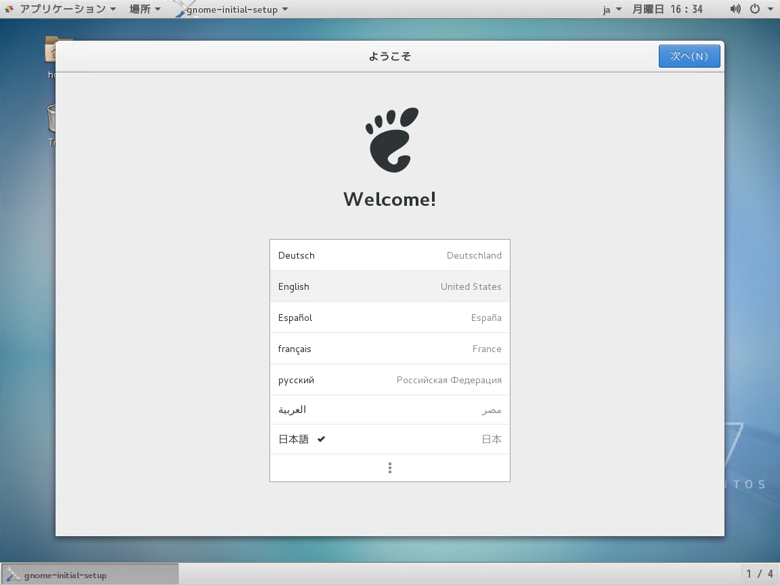The width and height of the screenshot is (780, 585).
Task: Expand system menu arrow beside power icon
Action: point(770,9)
